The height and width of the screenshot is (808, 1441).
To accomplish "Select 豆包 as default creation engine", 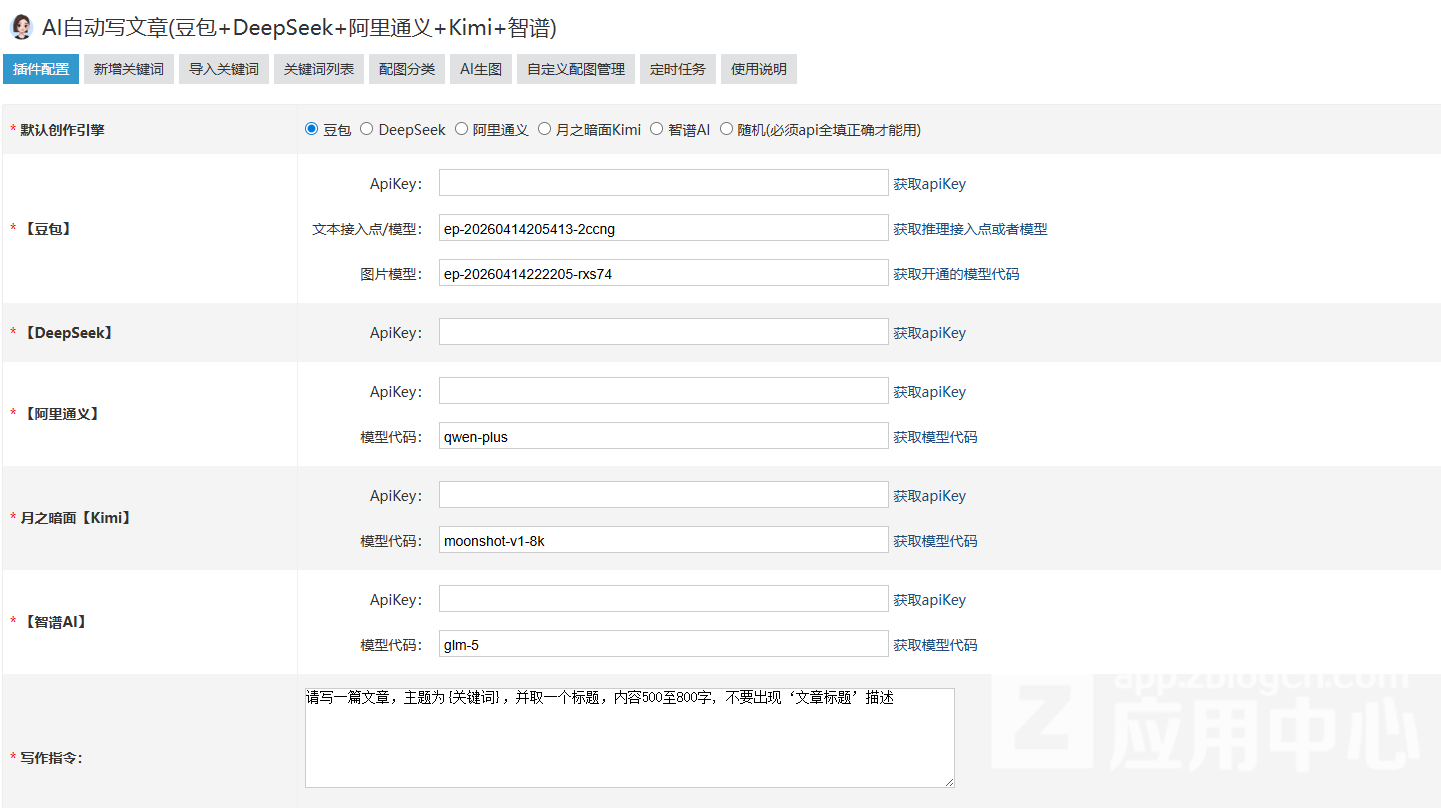I will [311, 129].
